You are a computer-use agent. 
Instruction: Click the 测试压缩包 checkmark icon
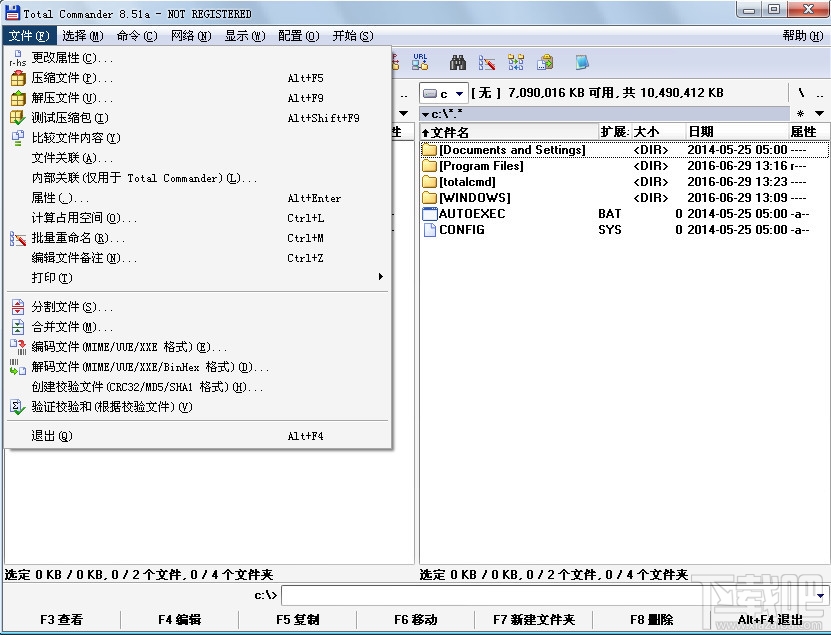click(17, 118)
